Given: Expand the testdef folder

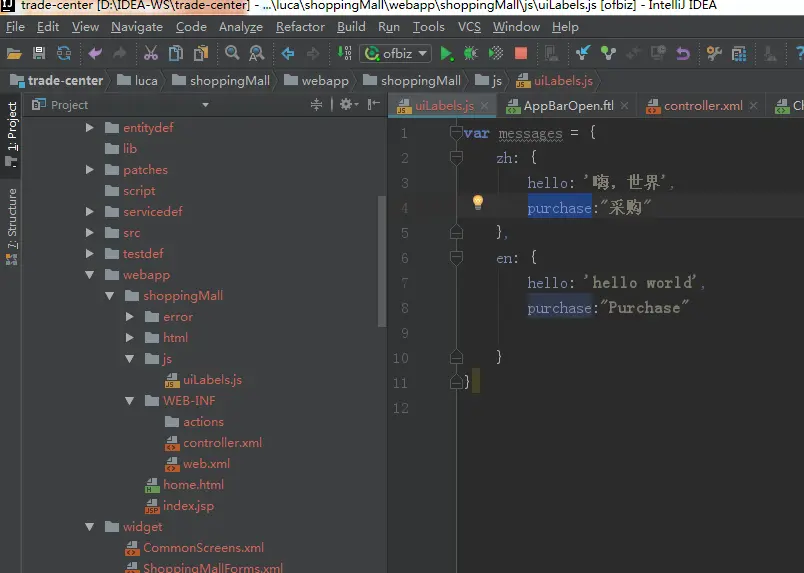Looking at the screenshot, I should pos(90,253).
